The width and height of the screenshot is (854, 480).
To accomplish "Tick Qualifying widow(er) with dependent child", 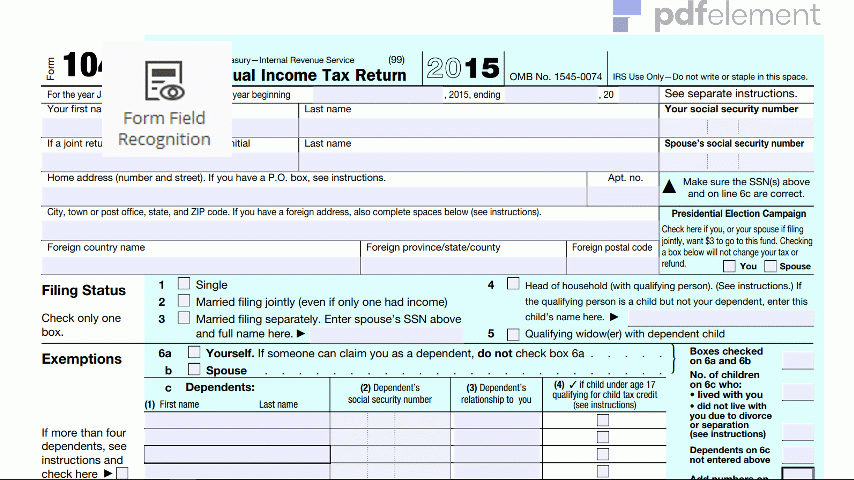I will [x=513, y=334].
